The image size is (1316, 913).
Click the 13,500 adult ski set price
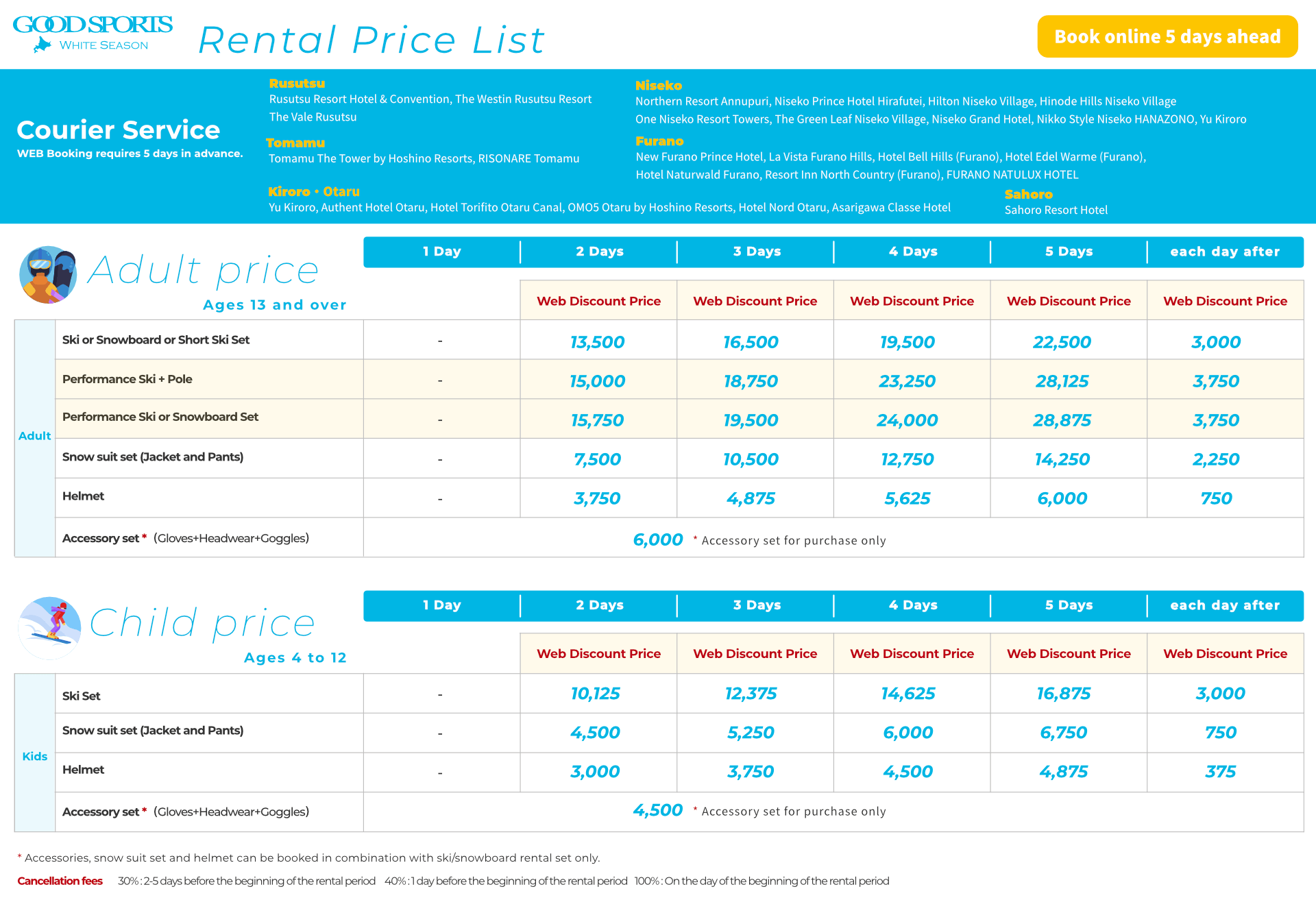click(597, 342)
